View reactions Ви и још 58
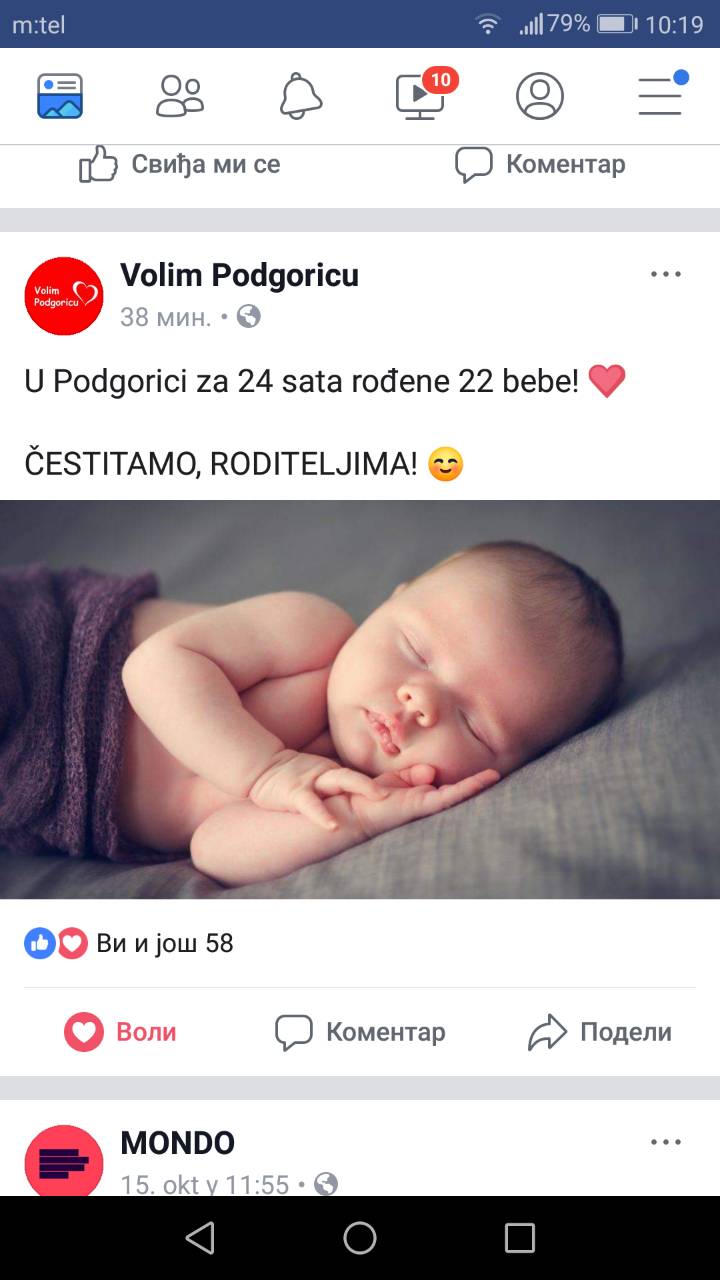The width and height of the screenshot is (720, 1280). pos(129,943)
